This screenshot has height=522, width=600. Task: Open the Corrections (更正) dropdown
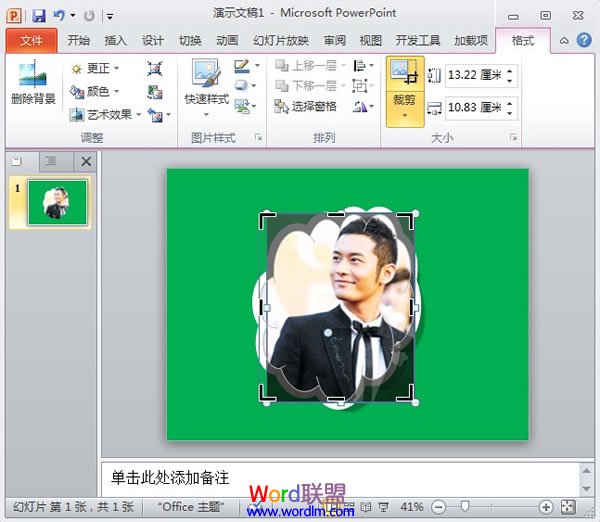[x=95, y=69]
